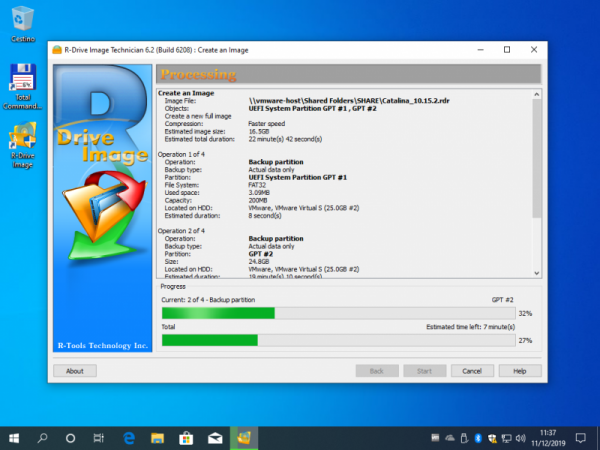Screen dimensions: 600x450
Task: Maximize the R-Drive Image window
Action: click(x=507, y=50)
